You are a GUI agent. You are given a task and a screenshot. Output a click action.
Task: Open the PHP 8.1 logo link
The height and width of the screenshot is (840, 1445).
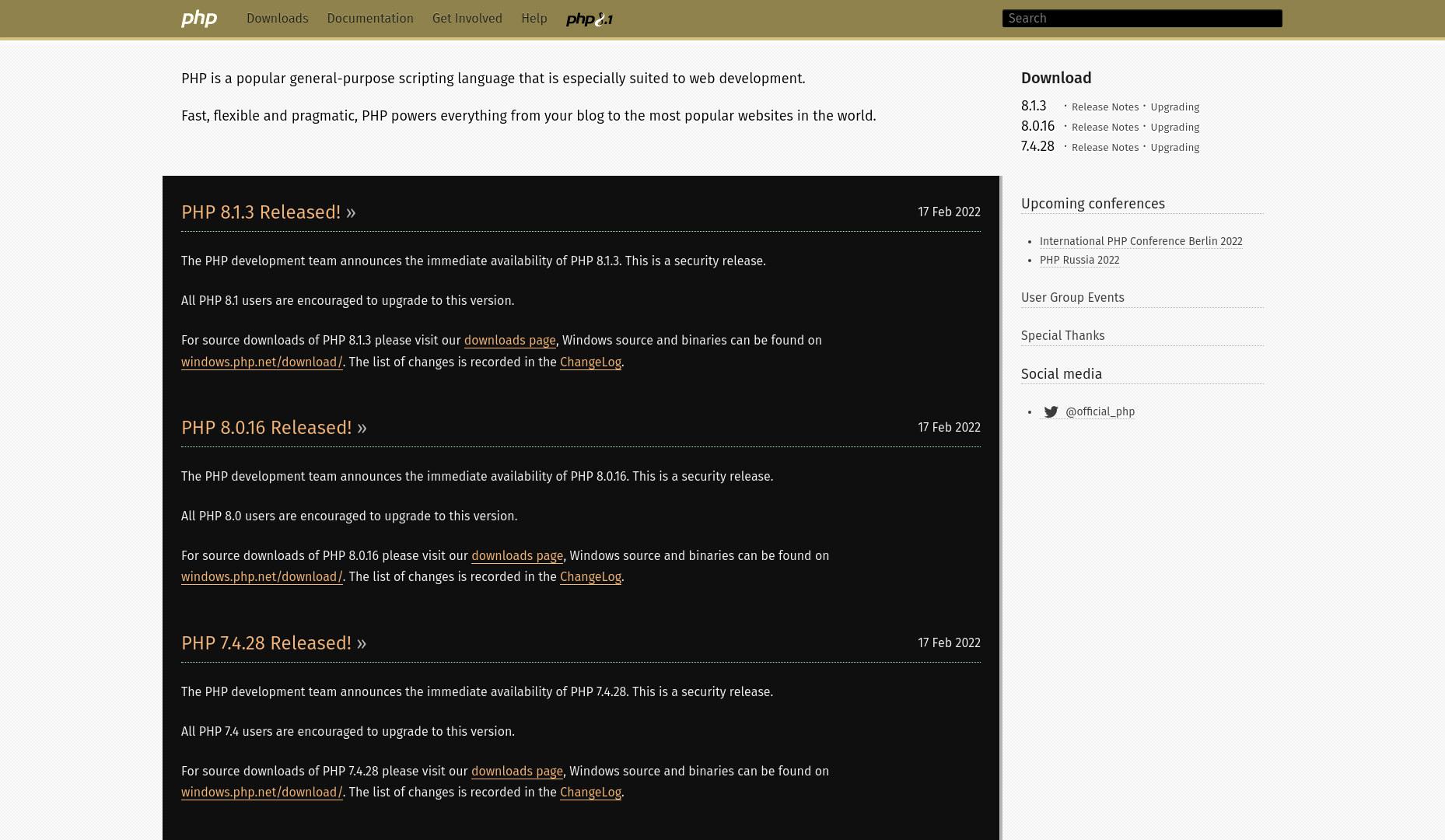pyautogui.click(x=590, y=19)
